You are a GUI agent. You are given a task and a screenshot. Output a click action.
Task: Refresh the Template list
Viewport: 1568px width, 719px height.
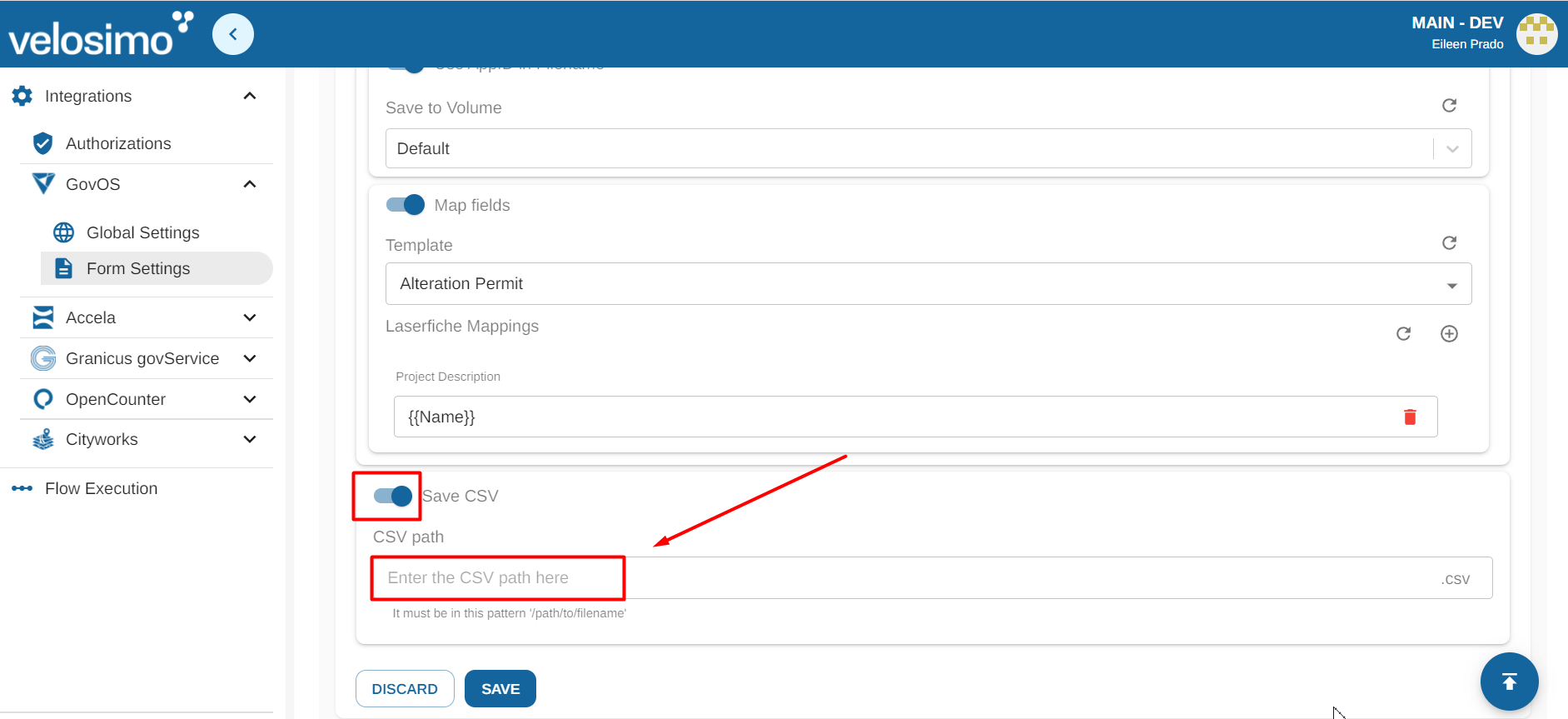coord(1449,242)
